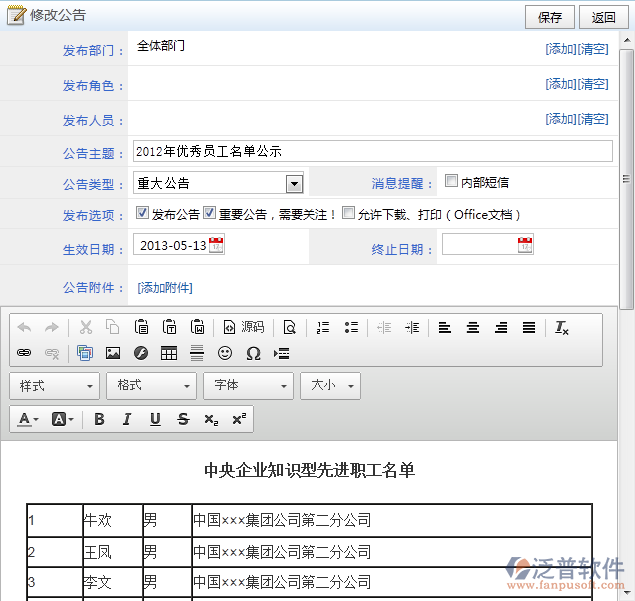The width and height of the screenshot is (635, 601).
Task: Insert a smiley emoticon
Action: click(x=225, y=353)
